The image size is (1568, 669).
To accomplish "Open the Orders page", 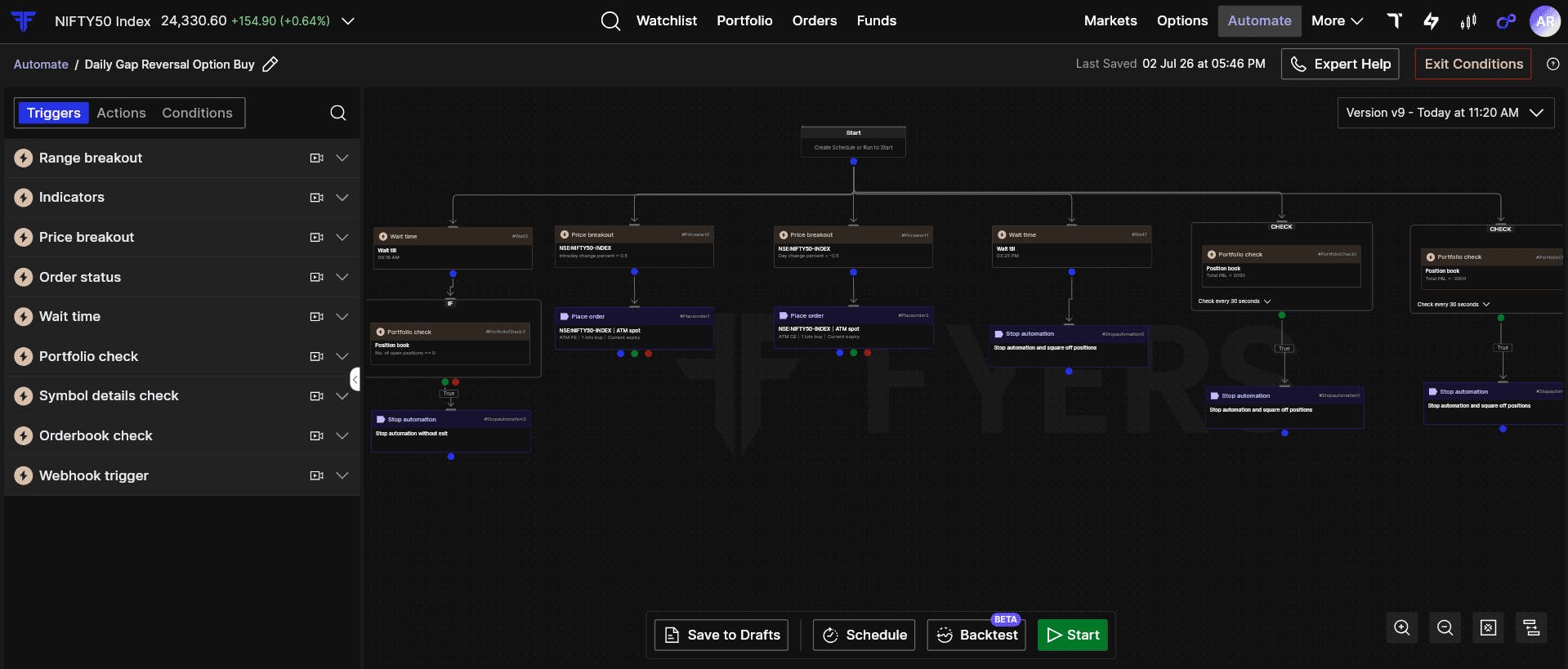I will (x=815, y=21).
